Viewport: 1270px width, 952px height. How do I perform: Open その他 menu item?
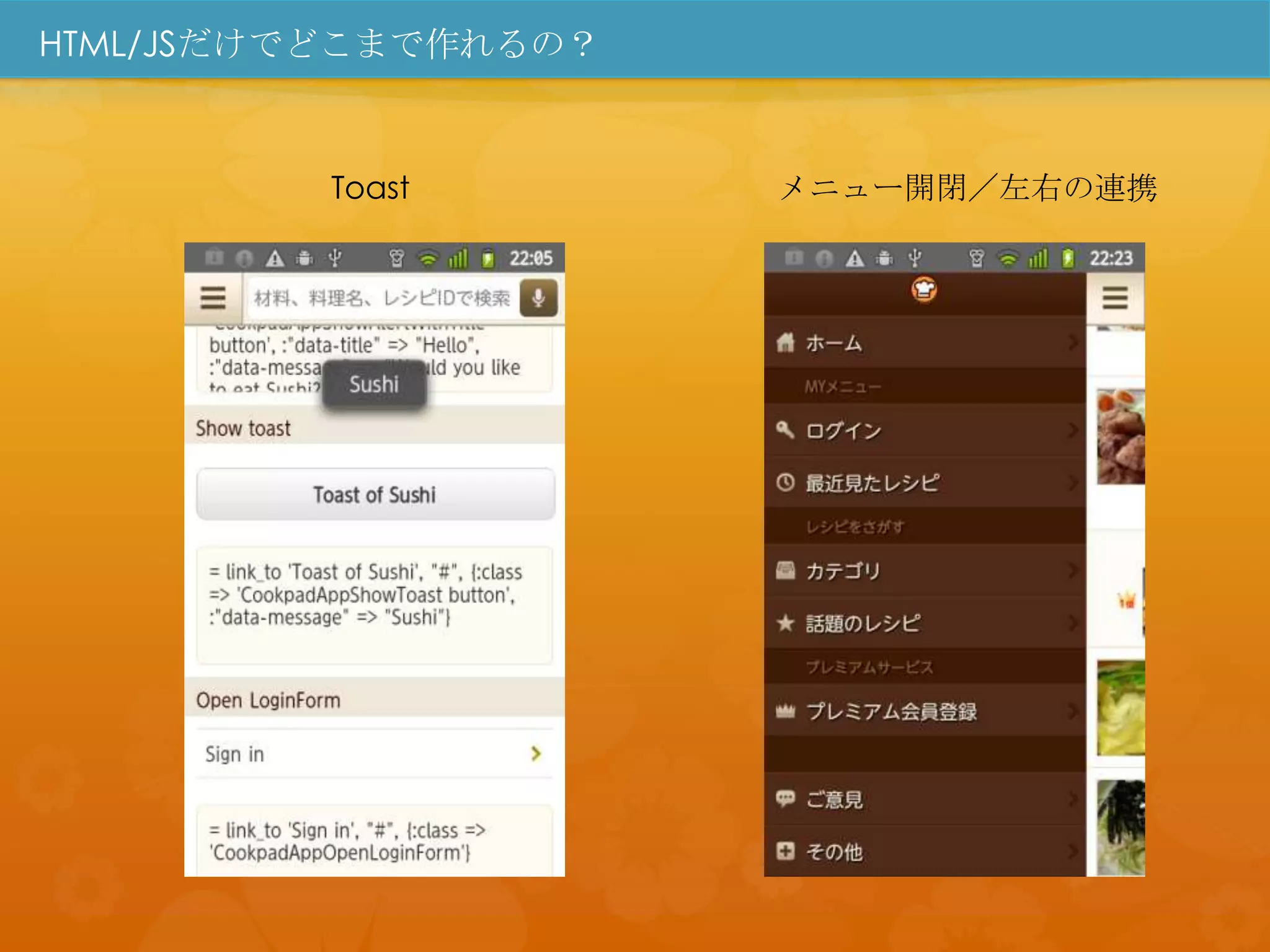point(925,851)
